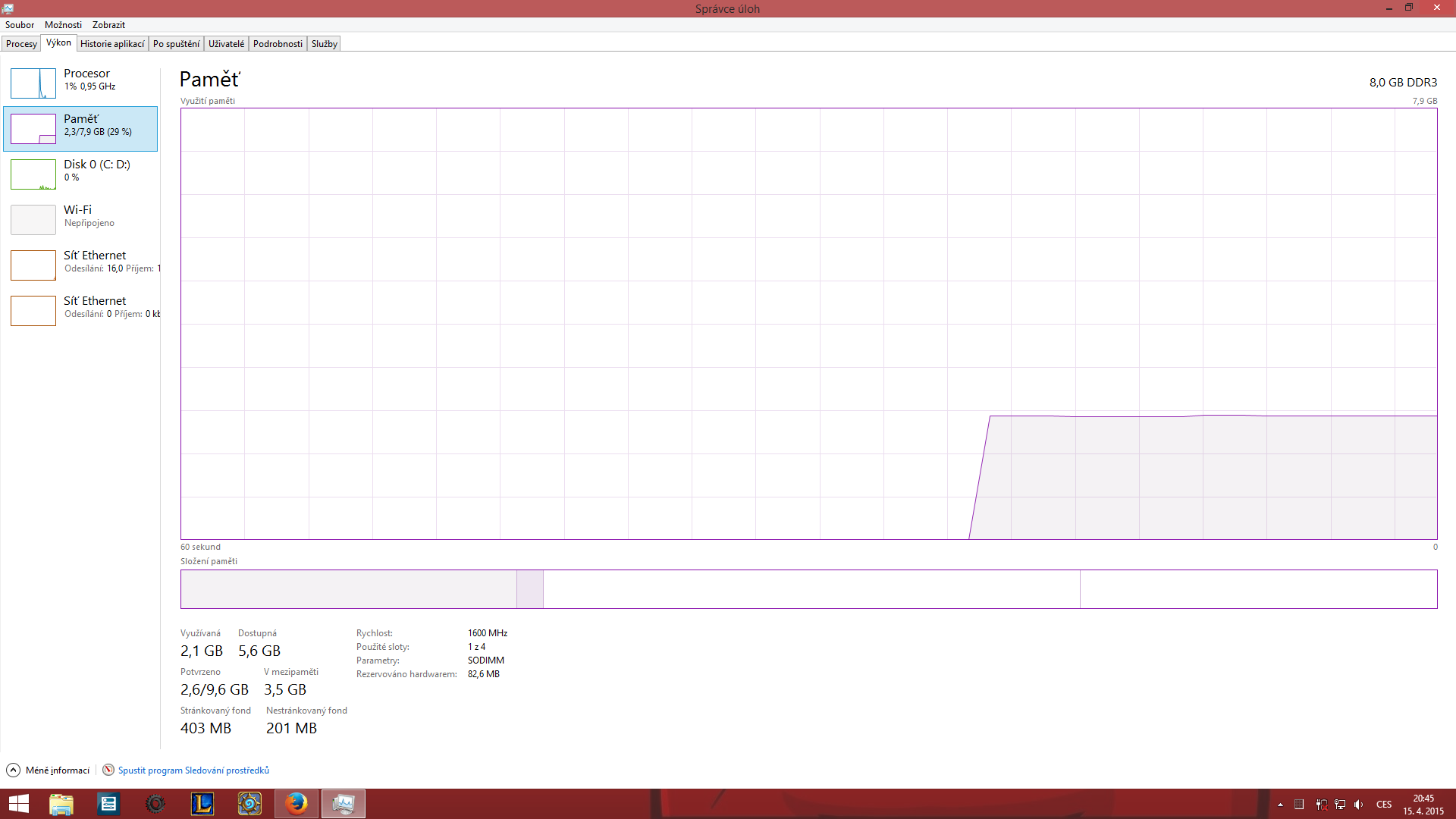
Task: Collapse with the Méně informací arrow
Action: click(x=13, y=770)
